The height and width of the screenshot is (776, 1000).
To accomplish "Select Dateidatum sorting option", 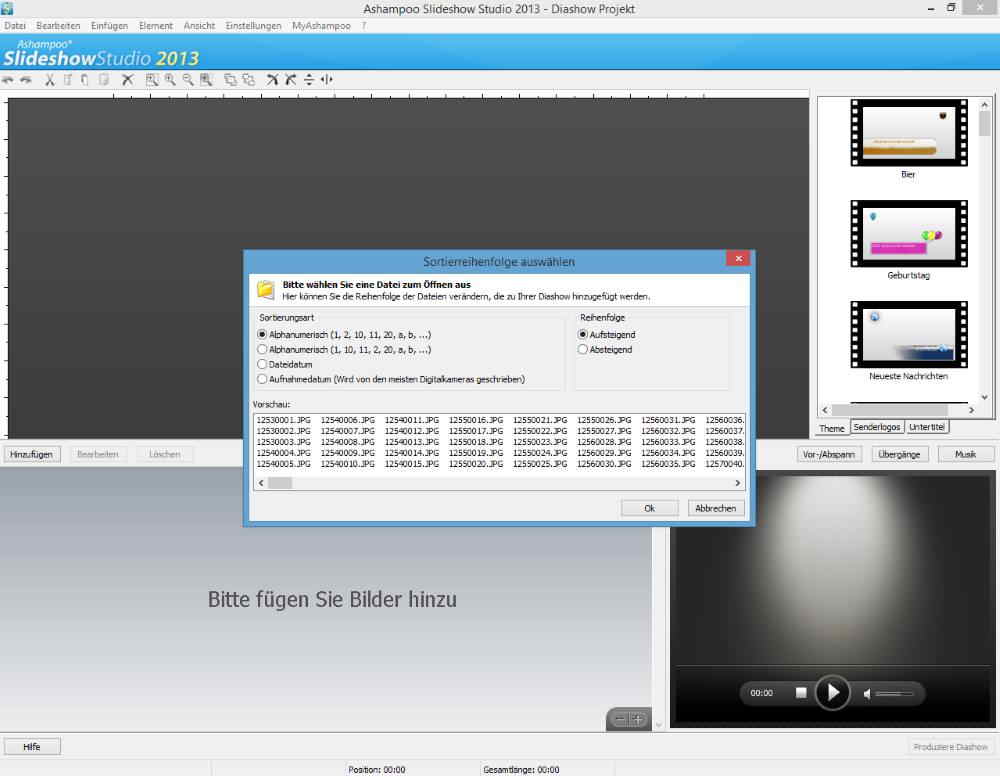I will click(262, 365).
